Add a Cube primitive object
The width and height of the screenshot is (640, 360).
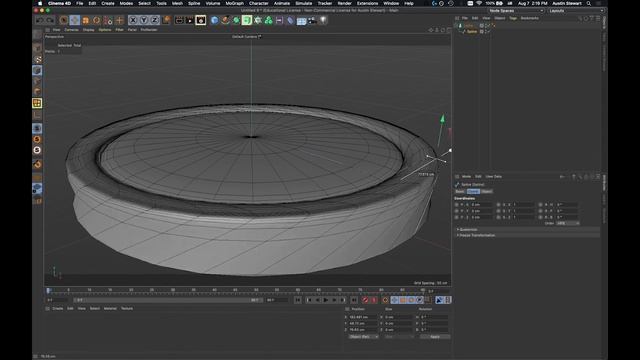[x=215, y=20]
